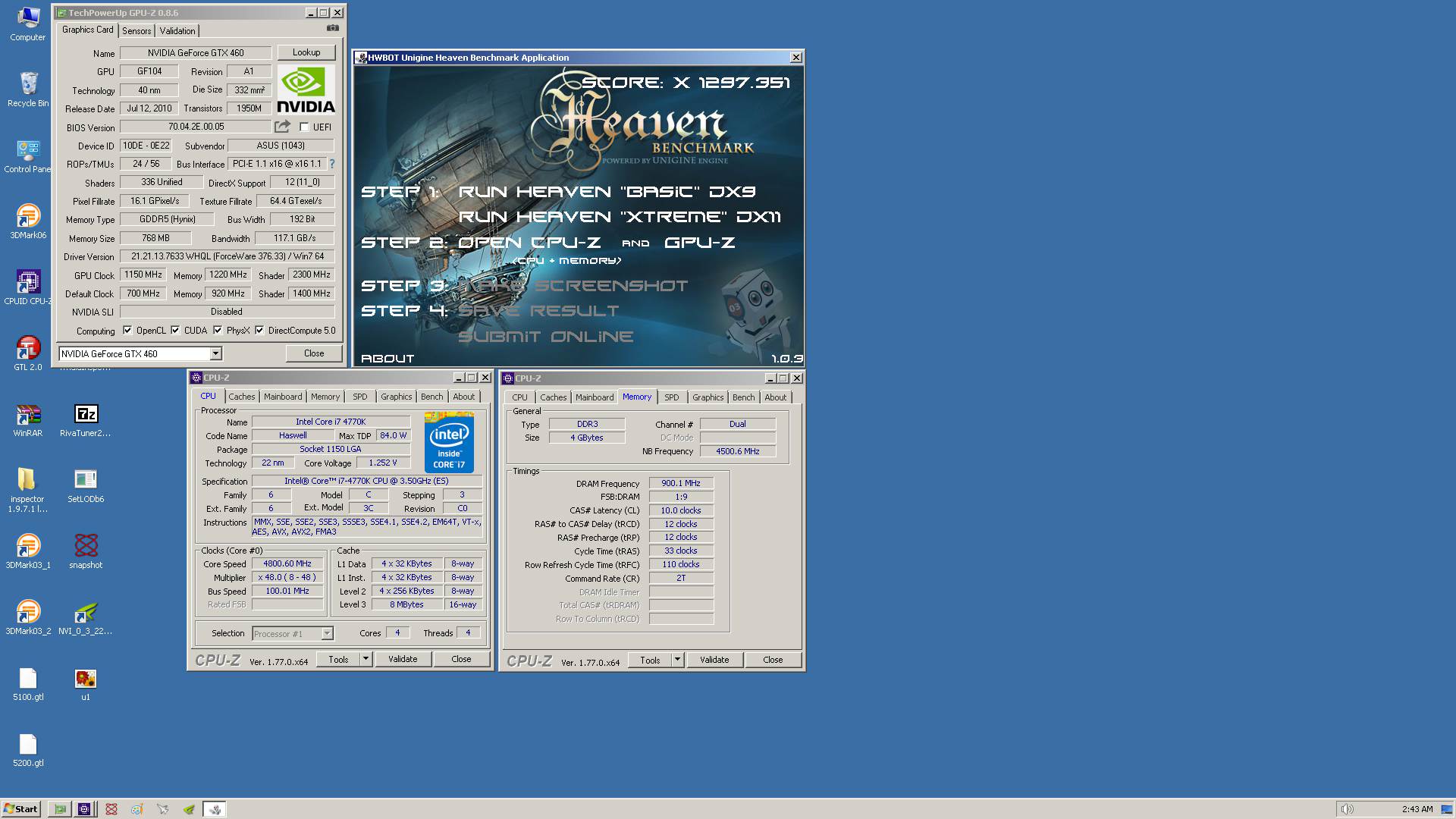Click the volume icon in system tray

[x=1346, y=809]
